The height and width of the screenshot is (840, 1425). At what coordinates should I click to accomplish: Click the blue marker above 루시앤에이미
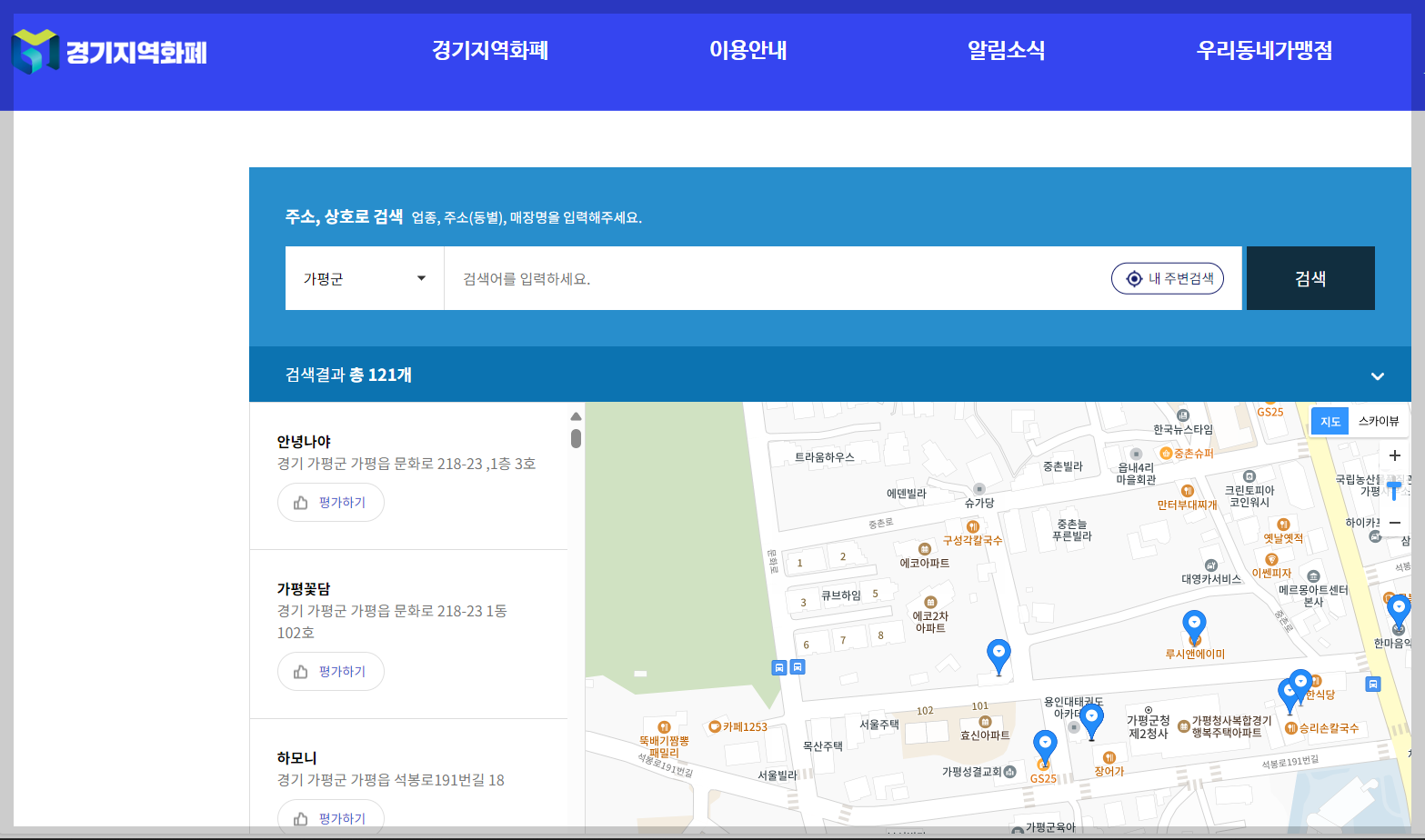tap(1194, 623)
